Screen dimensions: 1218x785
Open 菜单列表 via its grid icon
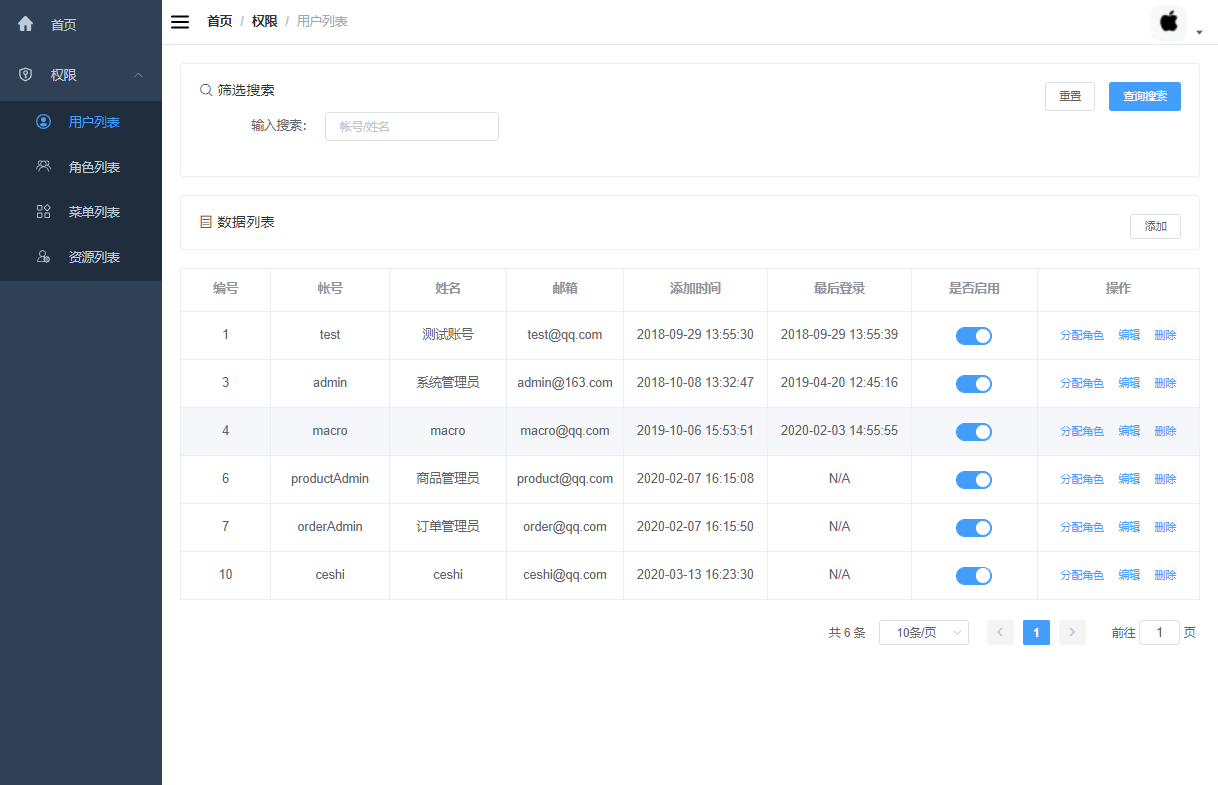(42, 211)
